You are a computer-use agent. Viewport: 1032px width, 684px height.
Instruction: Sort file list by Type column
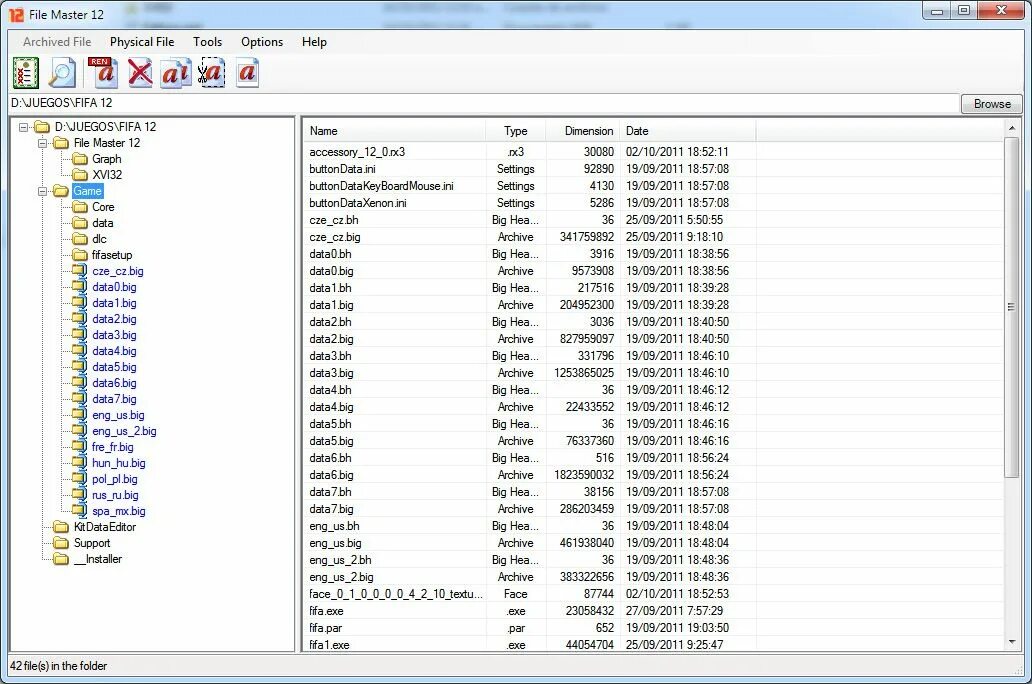click(515, 131)
